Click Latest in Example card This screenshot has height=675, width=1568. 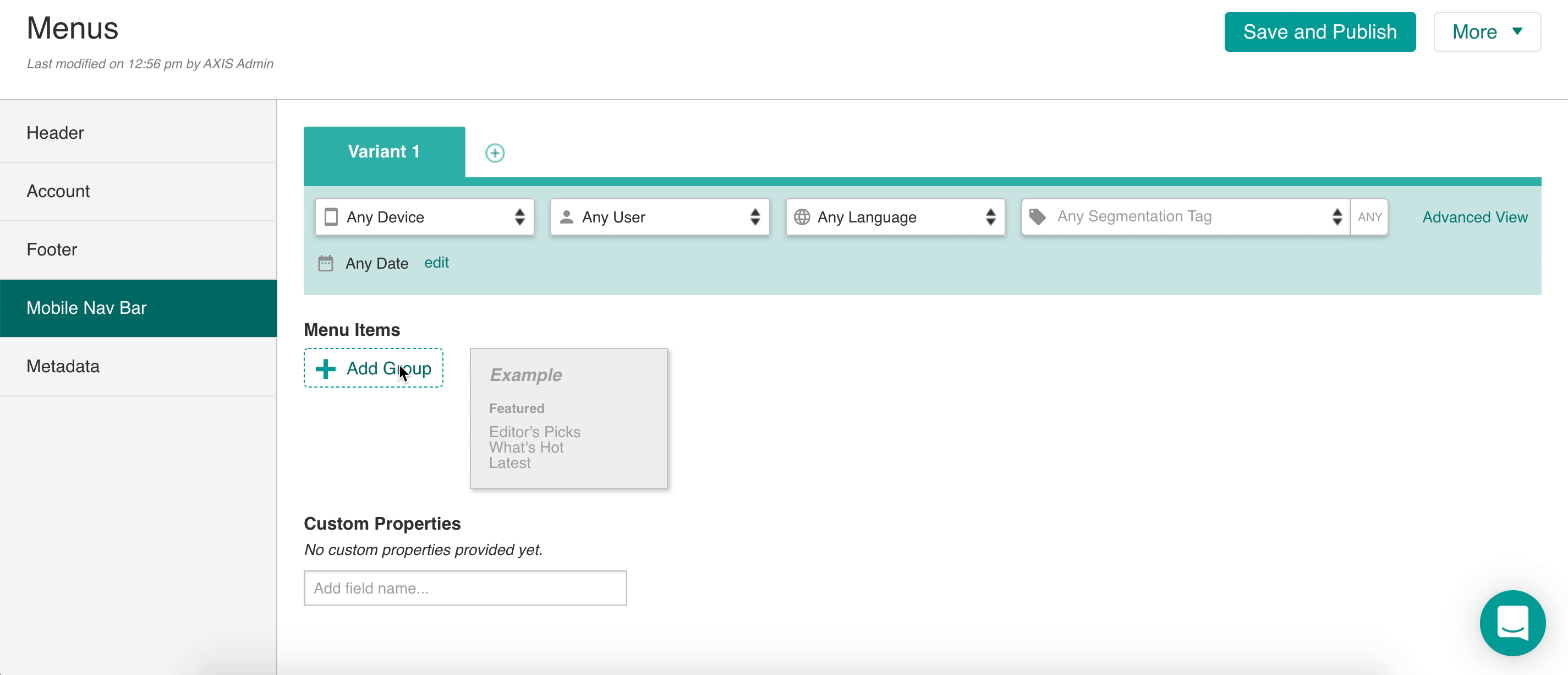click(x=509, y=463)
